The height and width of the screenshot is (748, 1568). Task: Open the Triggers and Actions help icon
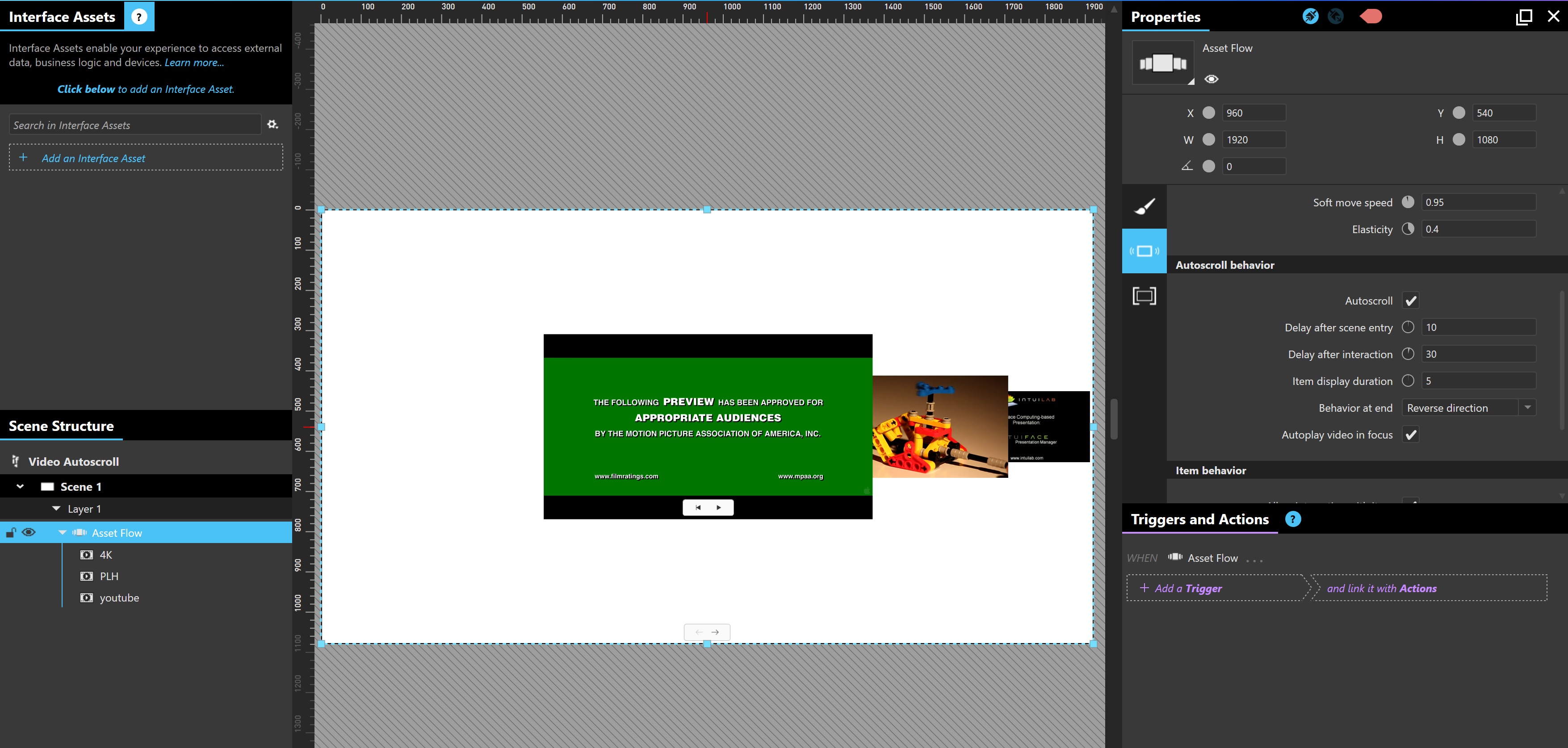coord(1293,519)
